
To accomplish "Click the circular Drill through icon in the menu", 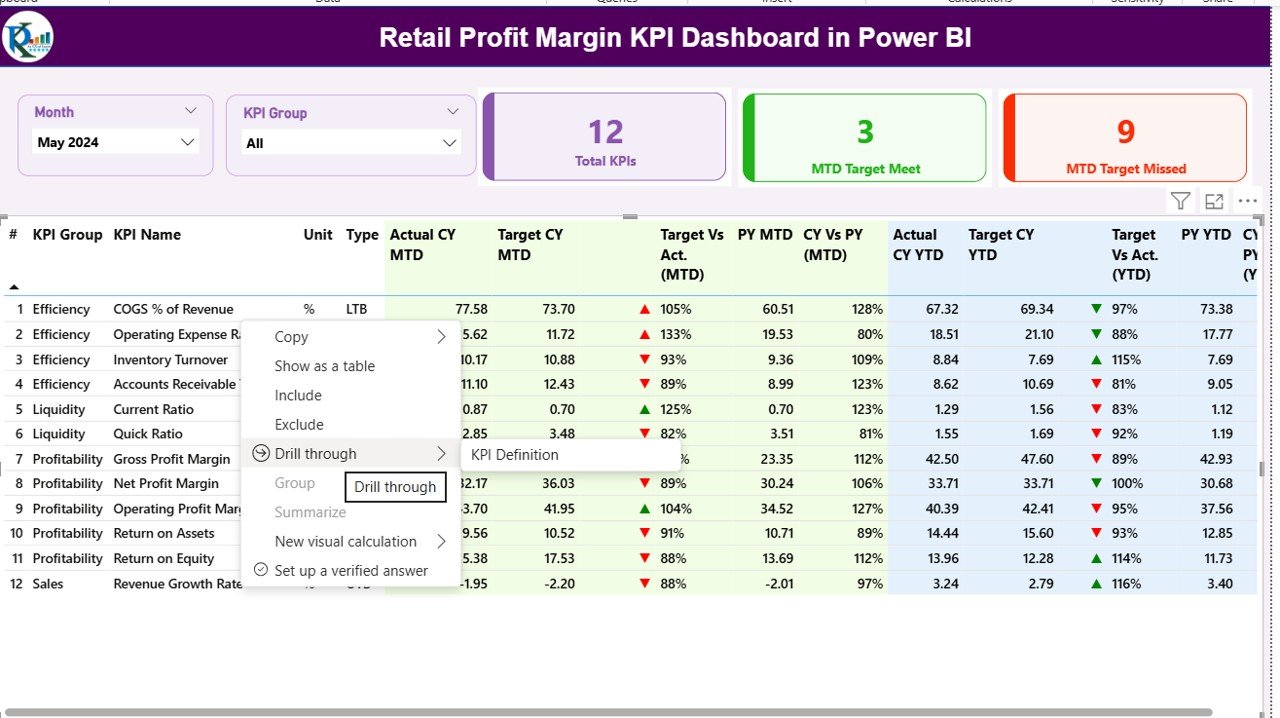I will point(261,453).
